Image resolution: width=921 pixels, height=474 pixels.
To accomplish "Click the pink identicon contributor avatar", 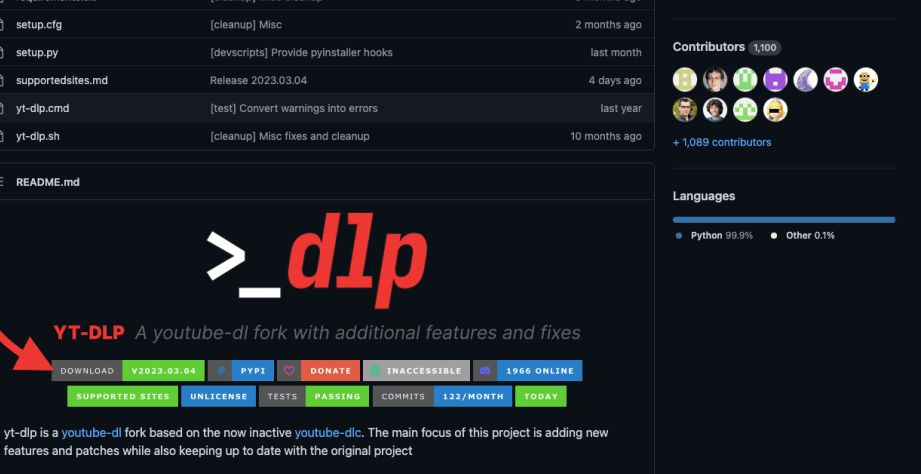I will point(836,79).
